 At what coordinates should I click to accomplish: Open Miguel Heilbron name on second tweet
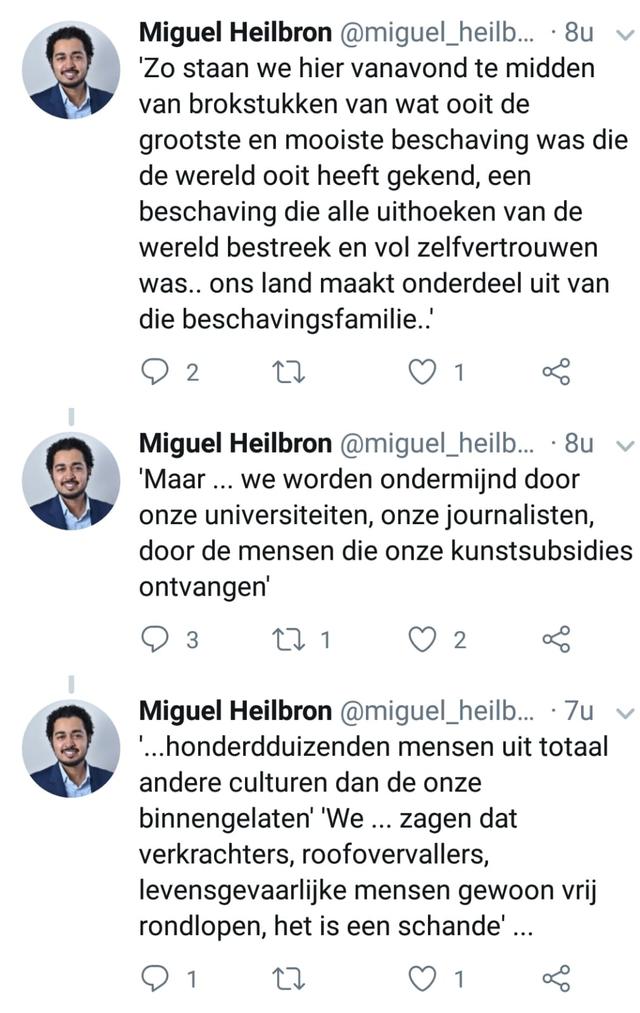(x=235, y=442)
